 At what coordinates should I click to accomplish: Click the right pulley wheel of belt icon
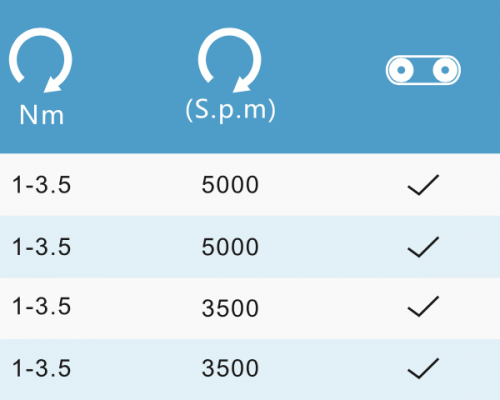[445, 70]
